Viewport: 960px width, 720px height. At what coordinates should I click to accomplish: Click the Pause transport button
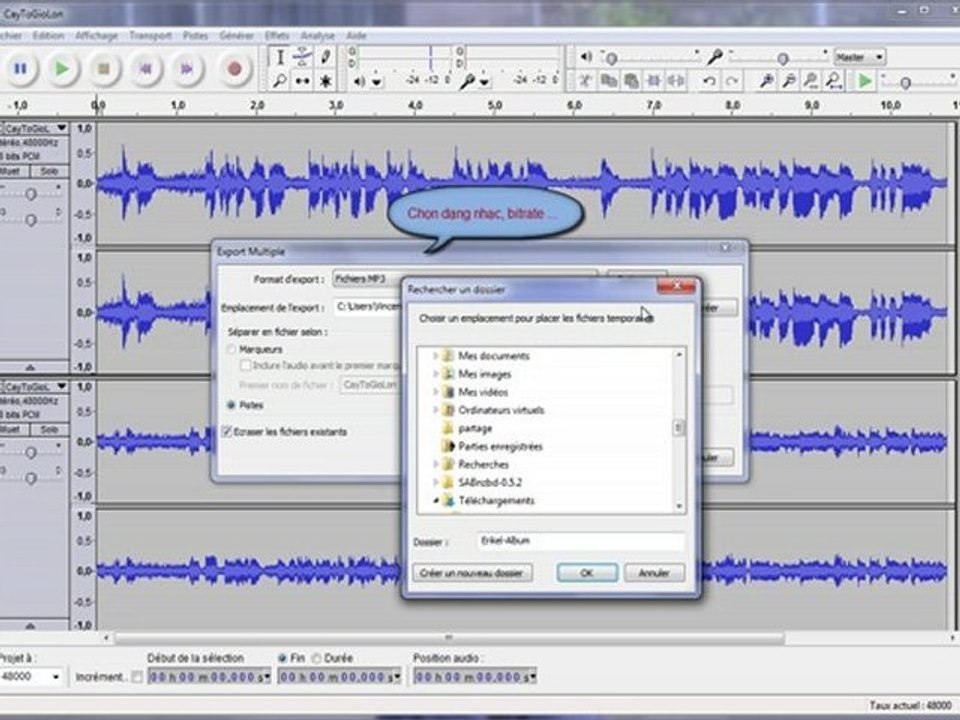tap(20, 69)
